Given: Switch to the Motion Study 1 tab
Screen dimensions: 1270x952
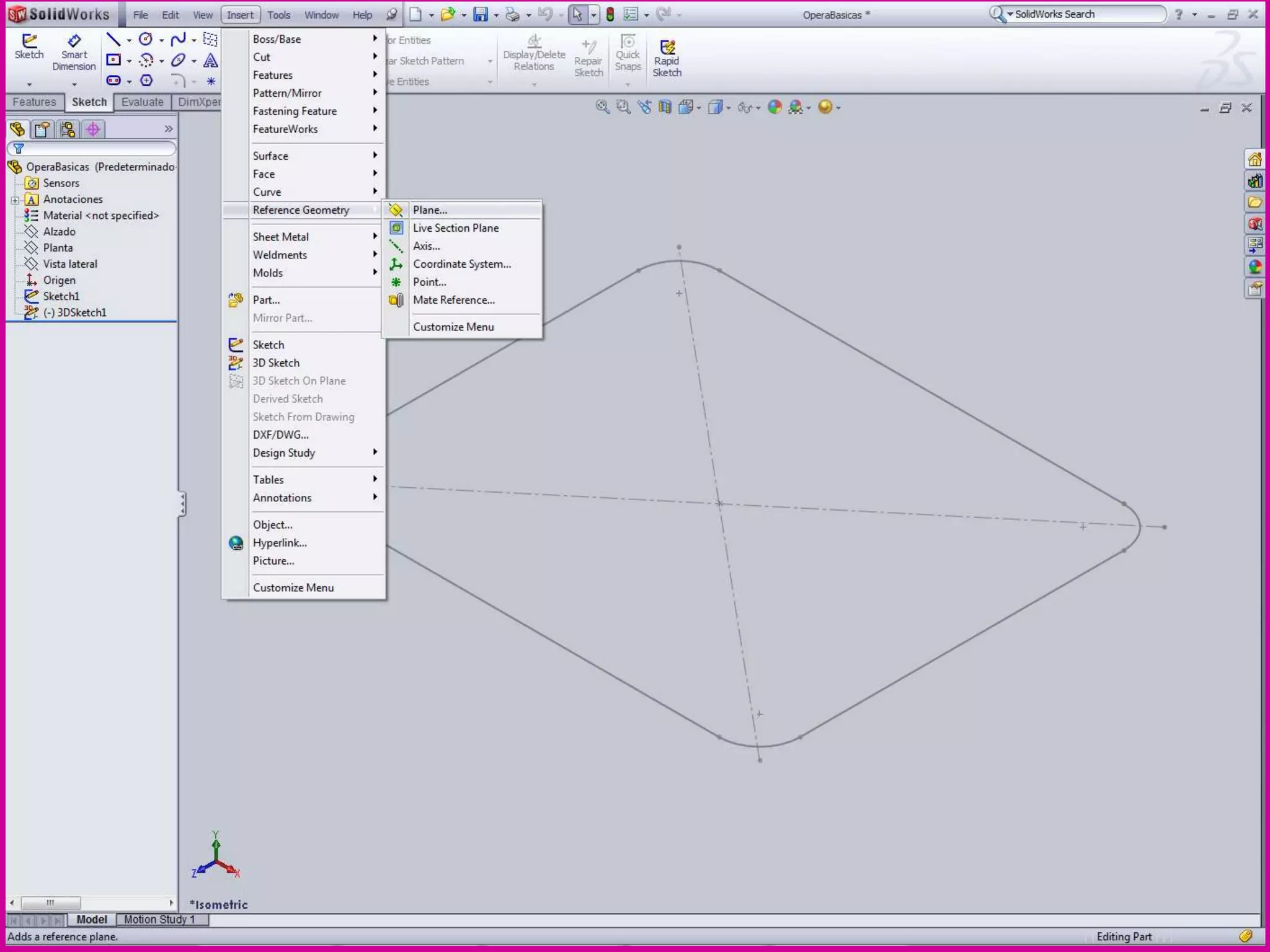Looking at the screenshot, I should pos(159,919).
